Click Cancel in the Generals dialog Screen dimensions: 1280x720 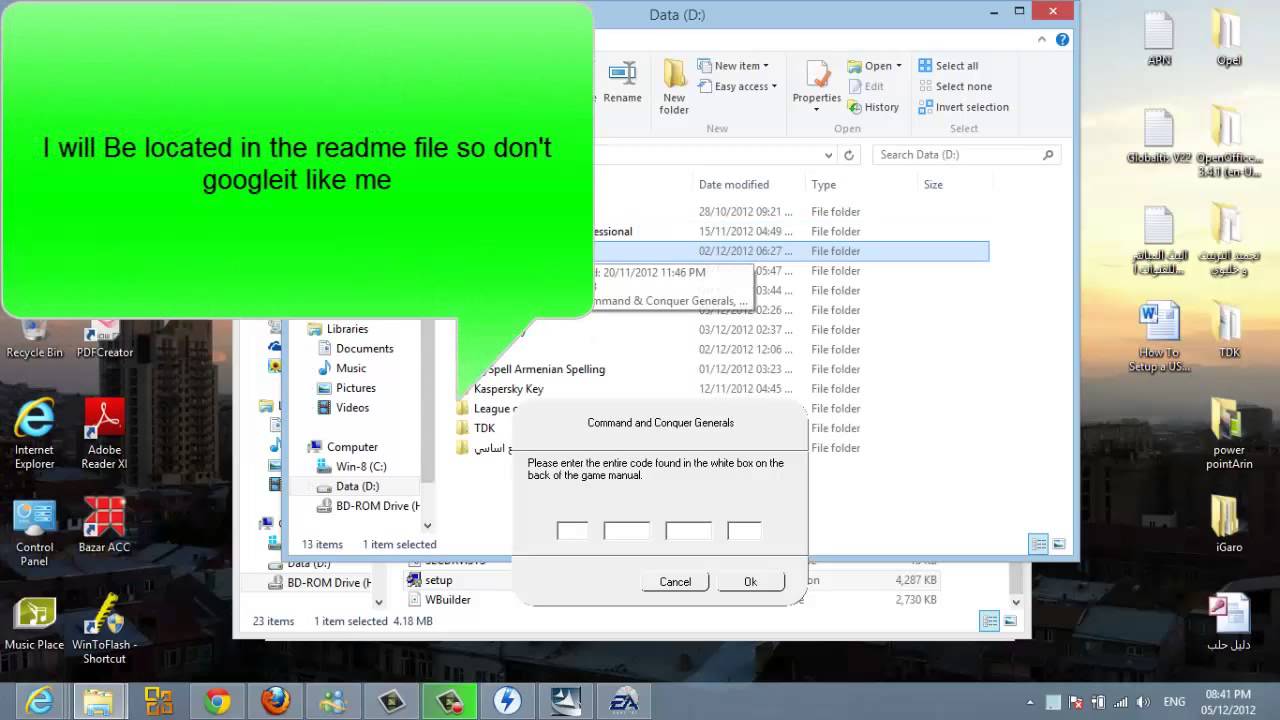675,582
